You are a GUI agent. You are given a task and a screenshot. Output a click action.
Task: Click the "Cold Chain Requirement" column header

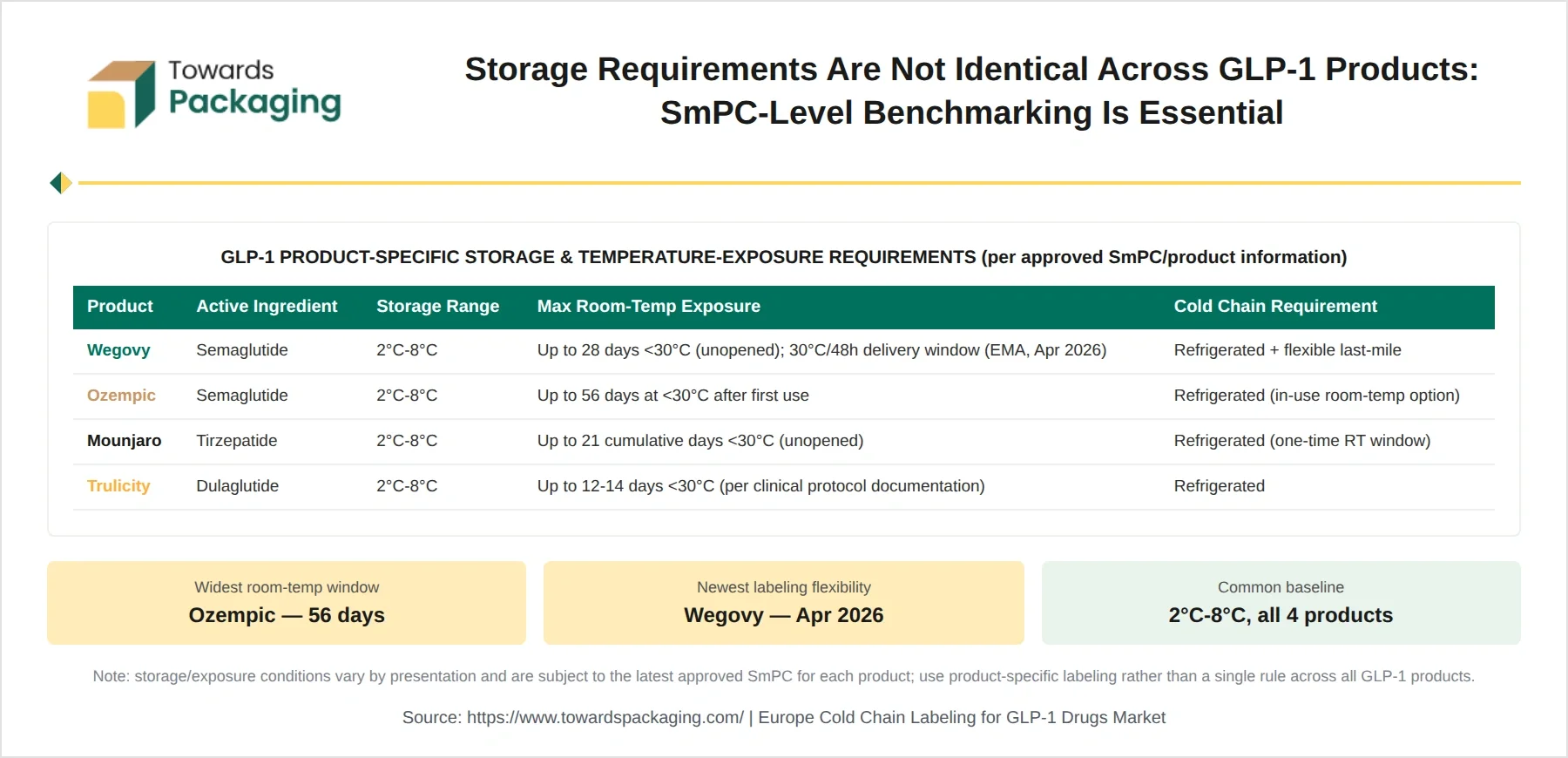pos(1275,307)
